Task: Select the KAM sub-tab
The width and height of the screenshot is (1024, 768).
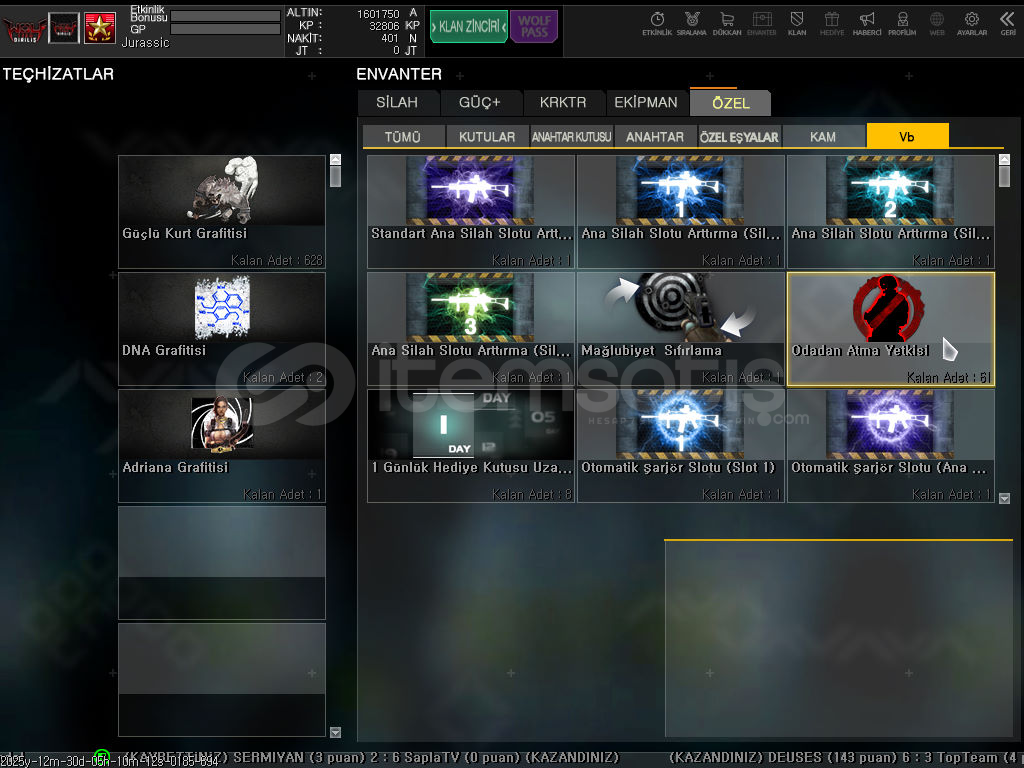Action: pos(823,136)
